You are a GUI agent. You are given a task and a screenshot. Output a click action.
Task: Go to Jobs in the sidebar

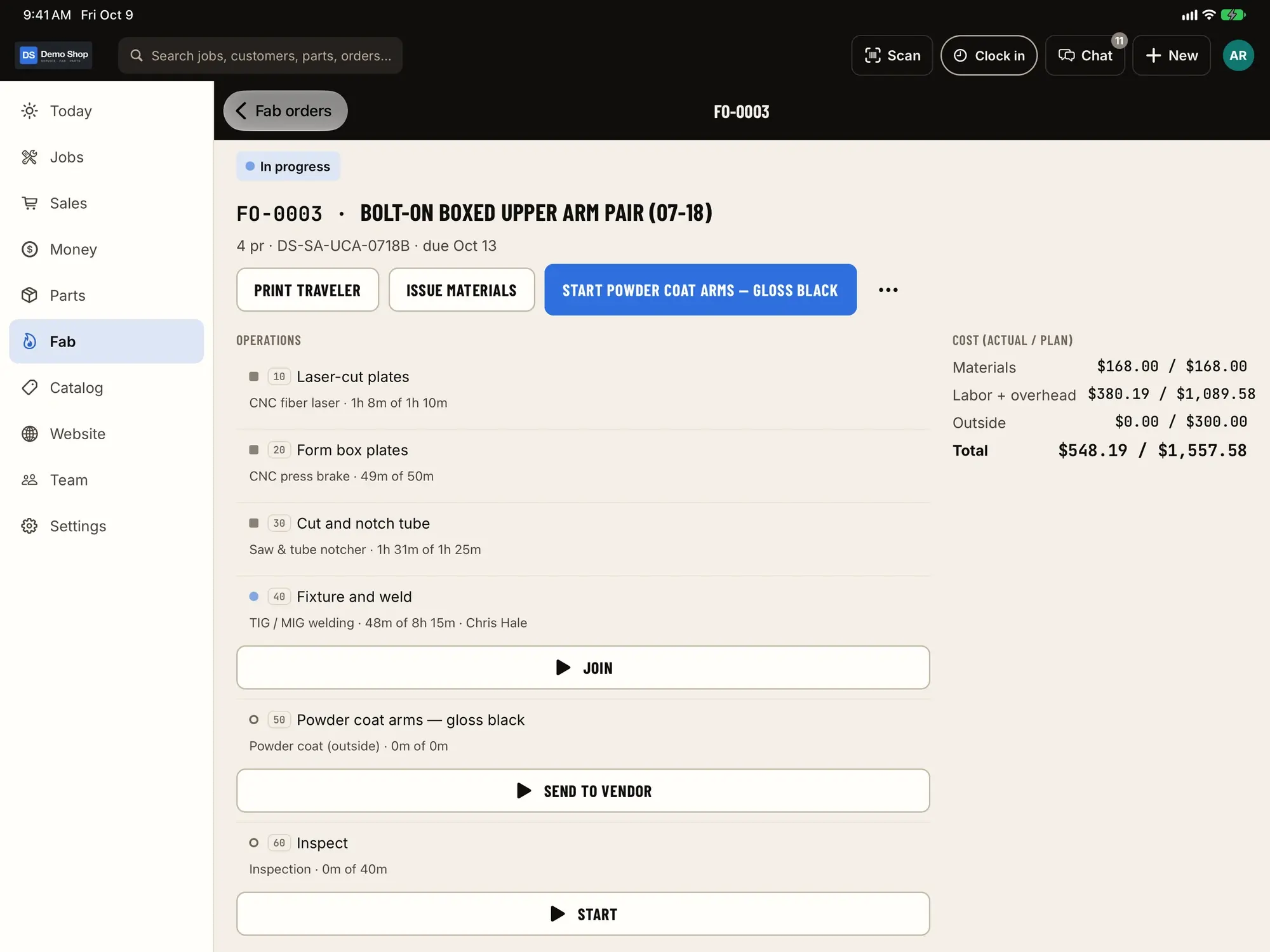[x=106, y=157]
